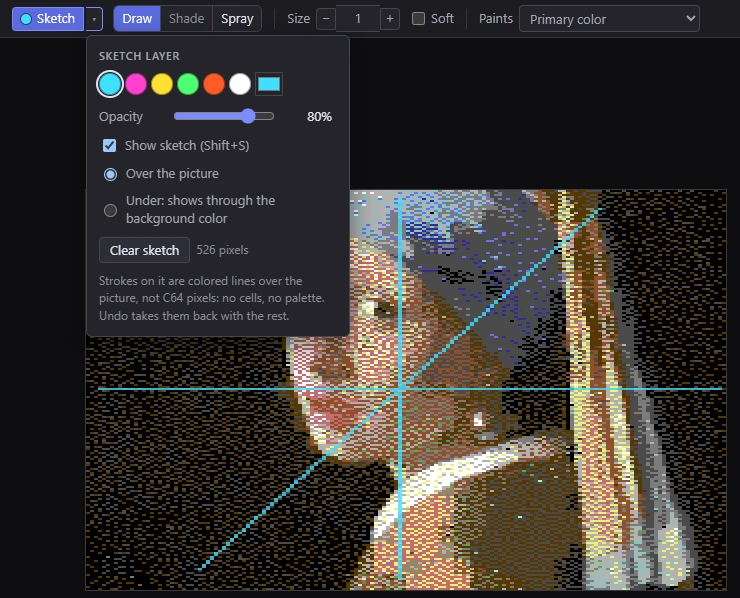
Task: Open the Sketch tool dropdown arrow
Action: click(x=94, y=19)
